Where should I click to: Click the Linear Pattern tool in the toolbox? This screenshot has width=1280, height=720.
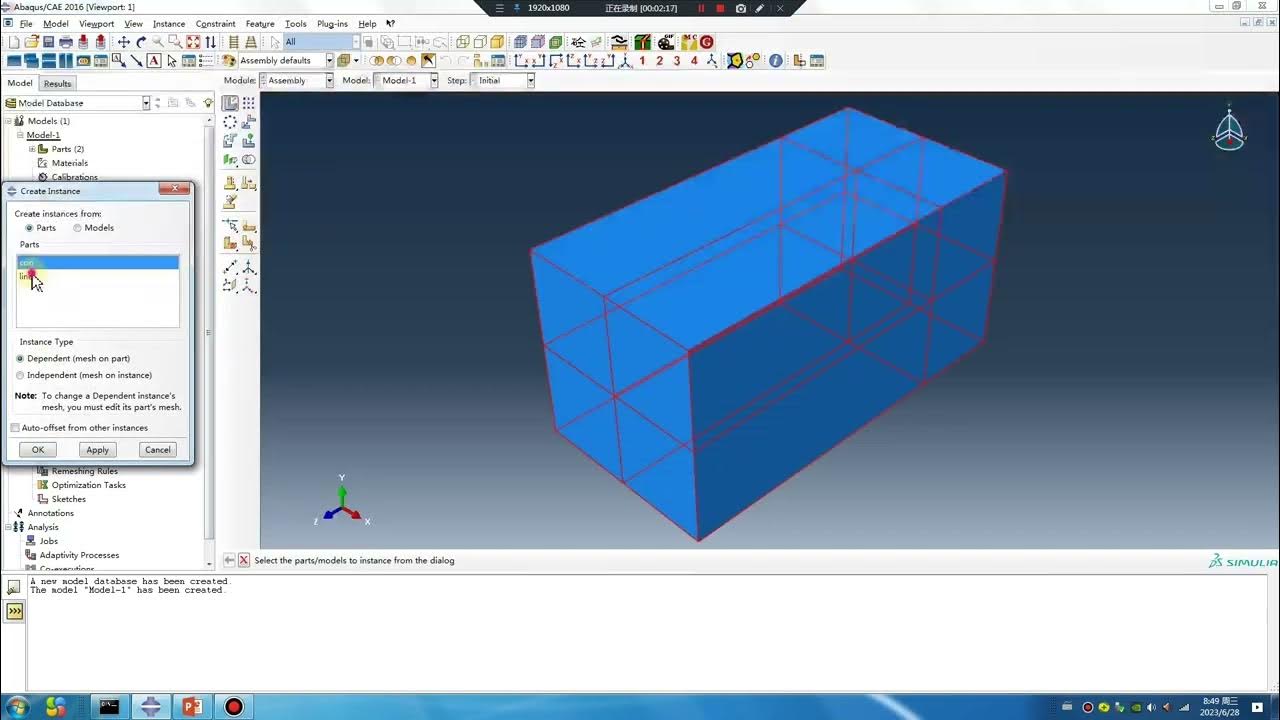(249, 102)
